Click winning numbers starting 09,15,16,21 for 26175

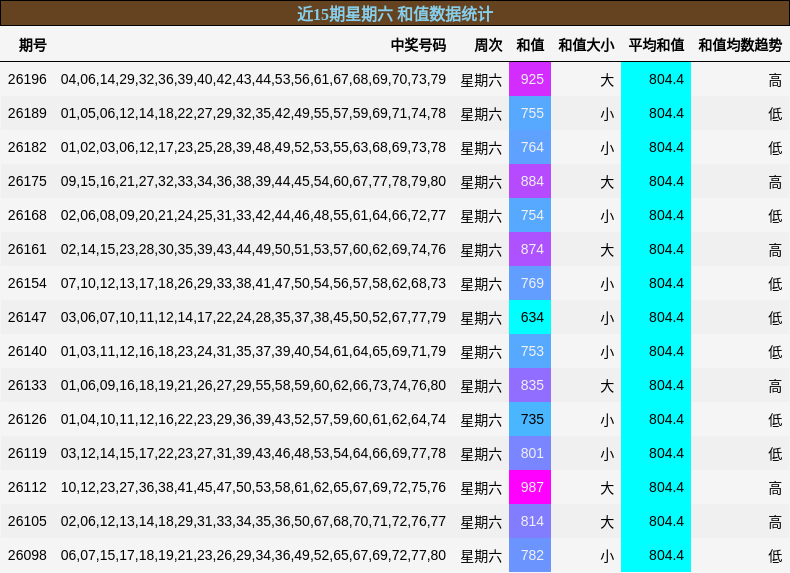(x=253, y=181)
